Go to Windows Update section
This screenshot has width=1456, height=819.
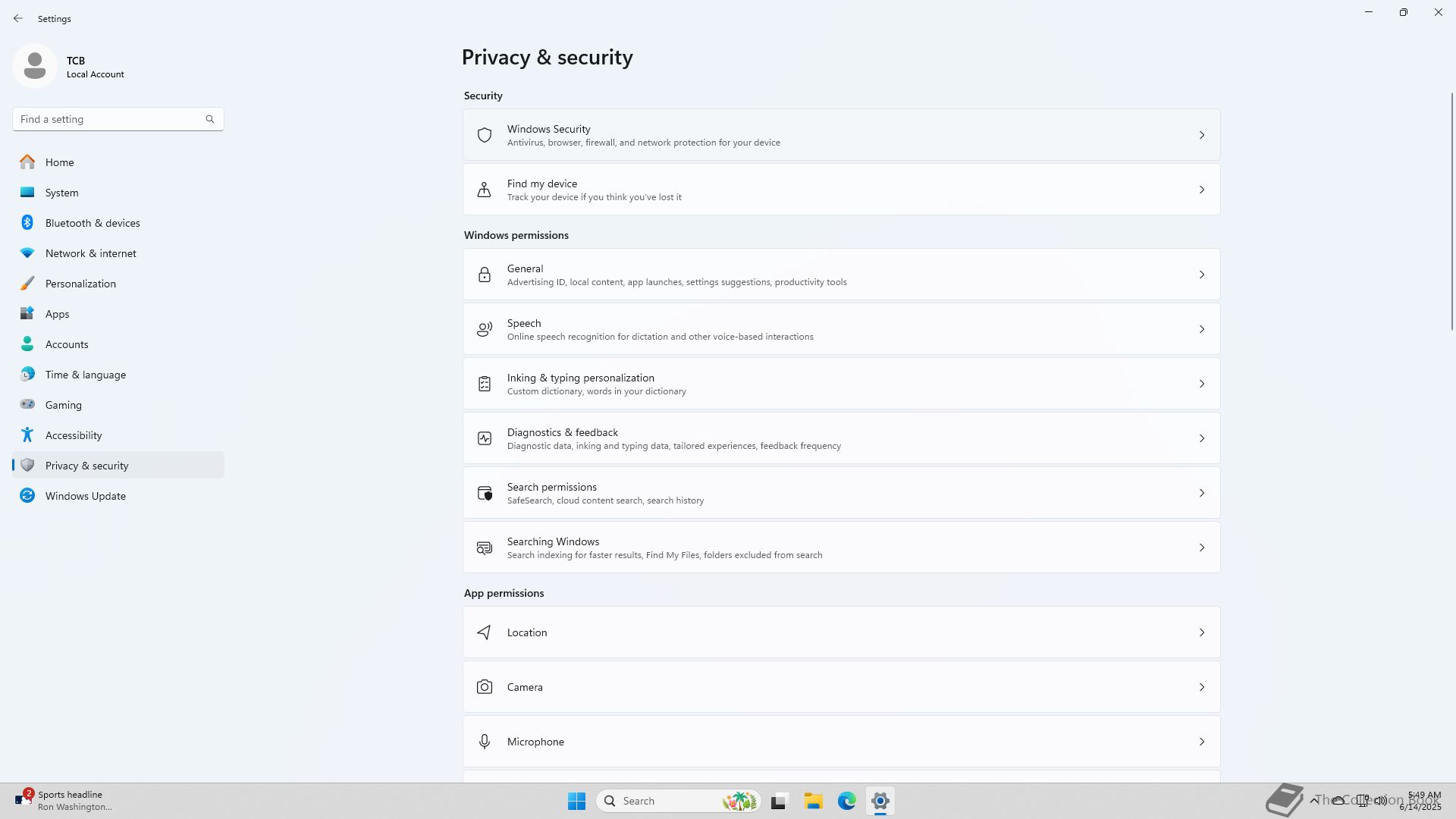click(85, 496)
